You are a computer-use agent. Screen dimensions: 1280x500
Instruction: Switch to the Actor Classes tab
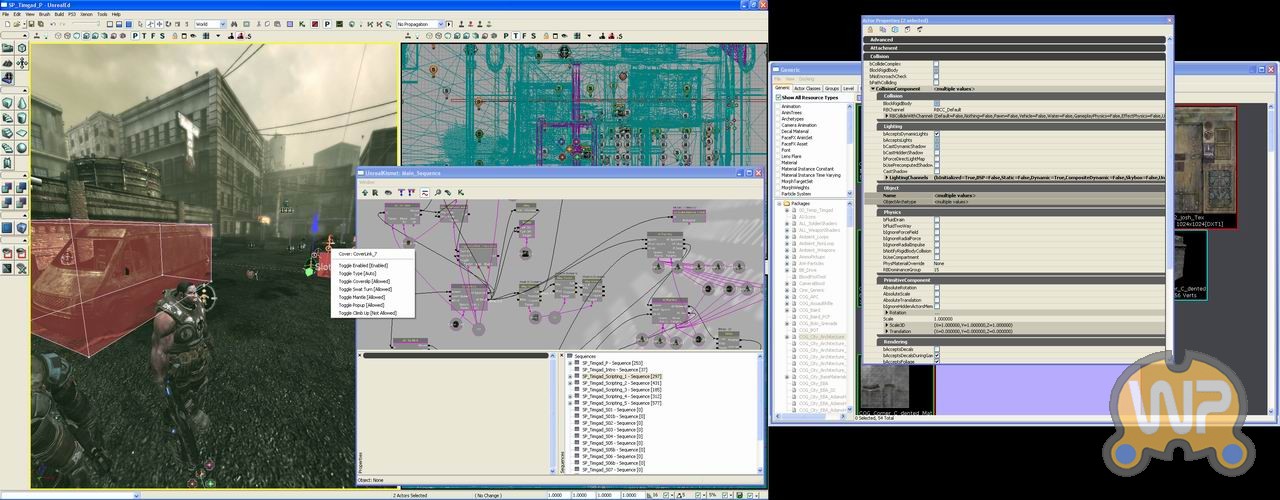[806, 88]
